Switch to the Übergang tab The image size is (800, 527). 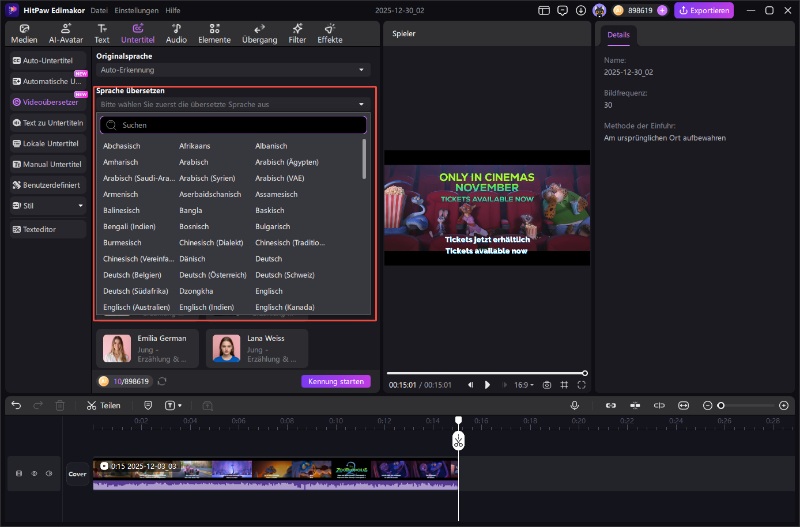tap(259, 34)
